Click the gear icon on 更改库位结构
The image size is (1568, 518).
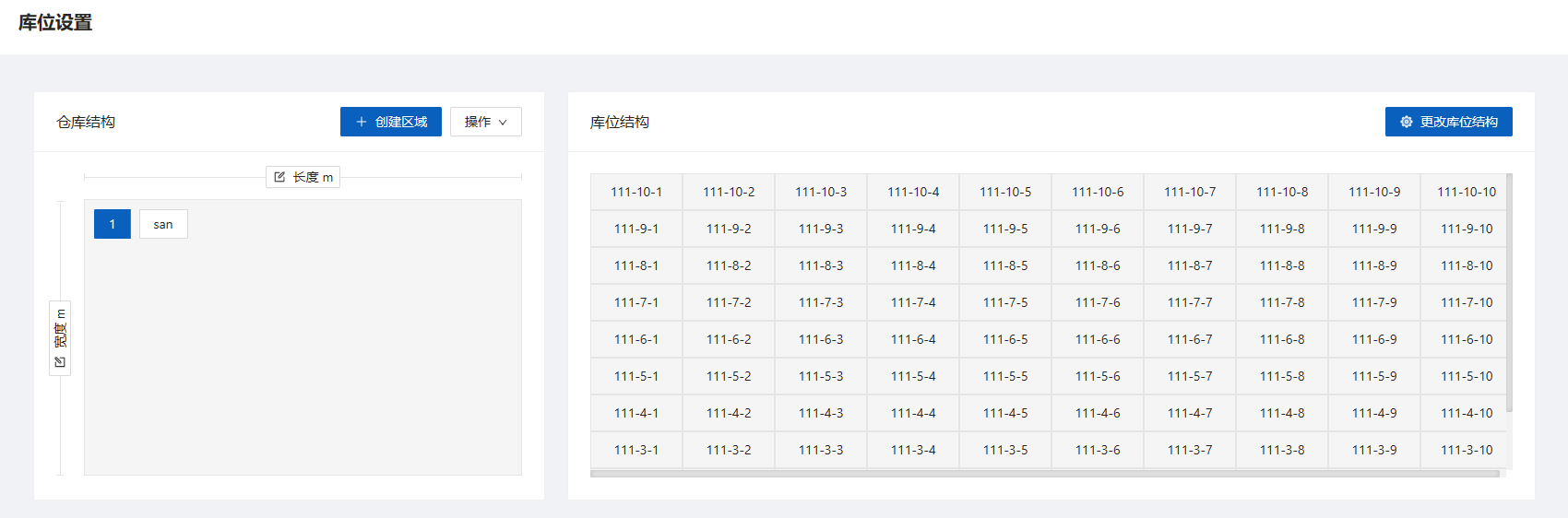(1407, 122)
